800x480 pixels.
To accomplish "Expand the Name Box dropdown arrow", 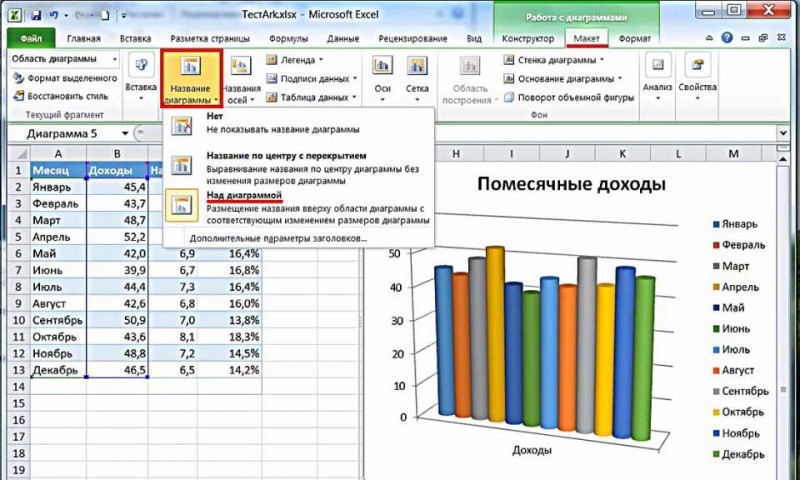I will (124, 134).
